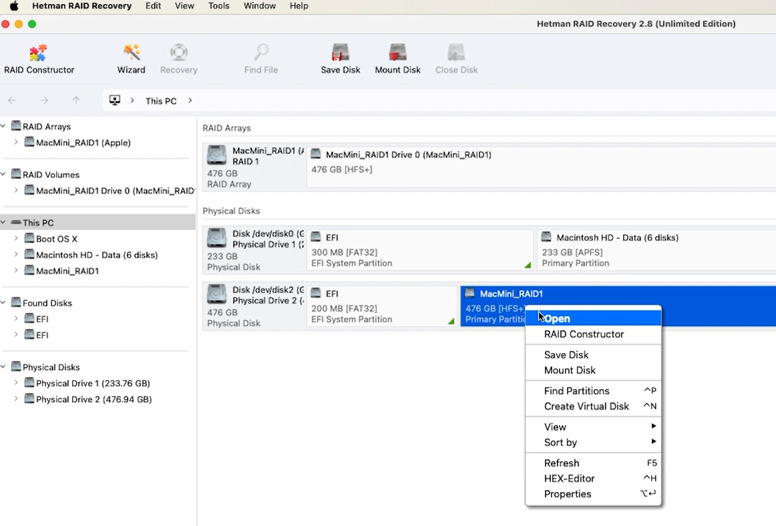
Task: Click This PC in the address bar
Action: [x=161, y=101]
